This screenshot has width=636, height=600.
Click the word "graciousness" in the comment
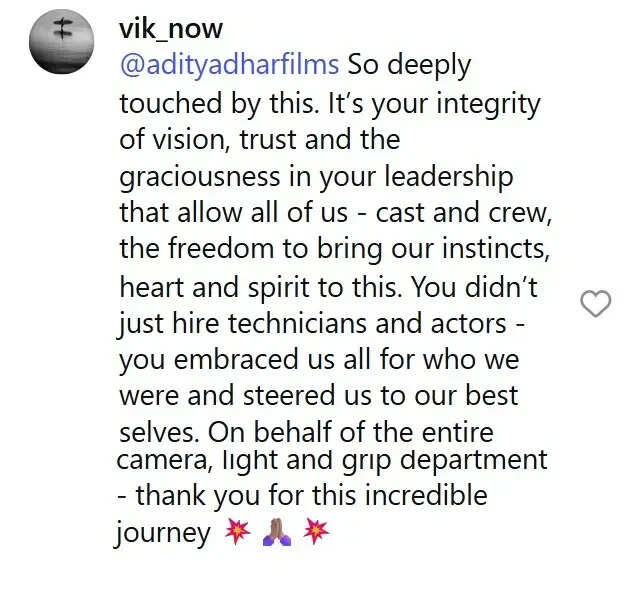[x=200, y=178]
